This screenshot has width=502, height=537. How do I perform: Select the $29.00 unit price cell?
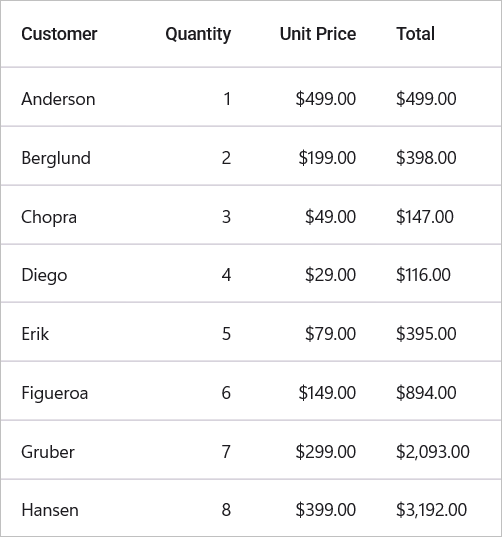(330, 275)
